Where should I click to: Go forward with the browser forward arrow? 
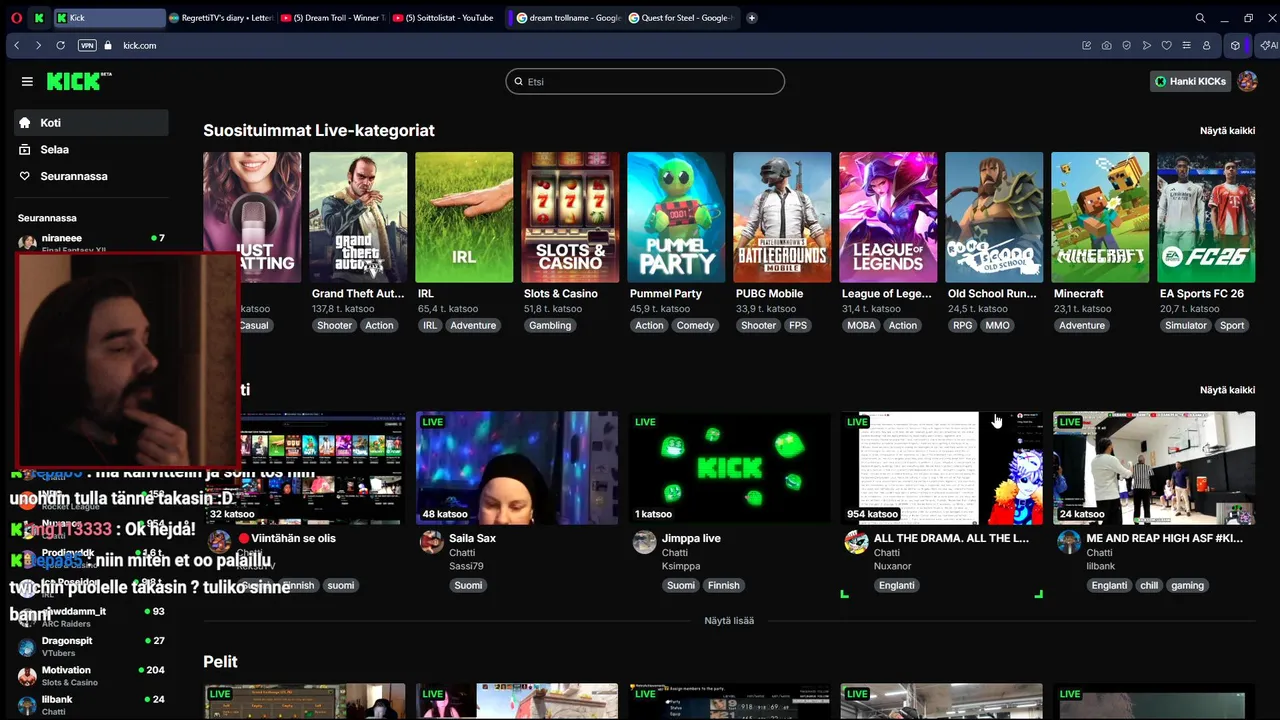[38, 45]
